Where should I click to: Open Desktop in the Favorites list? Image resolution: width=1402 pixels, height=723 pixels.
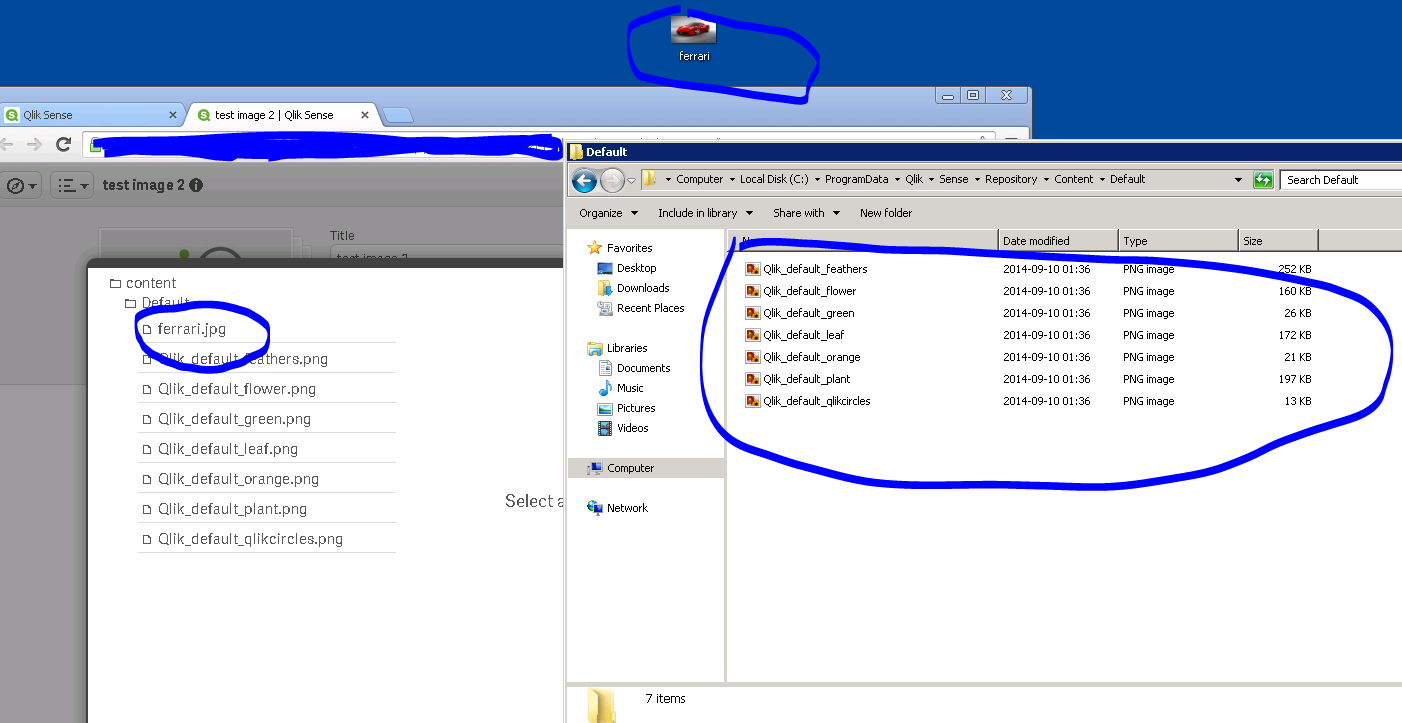click(x=636, y=268)
